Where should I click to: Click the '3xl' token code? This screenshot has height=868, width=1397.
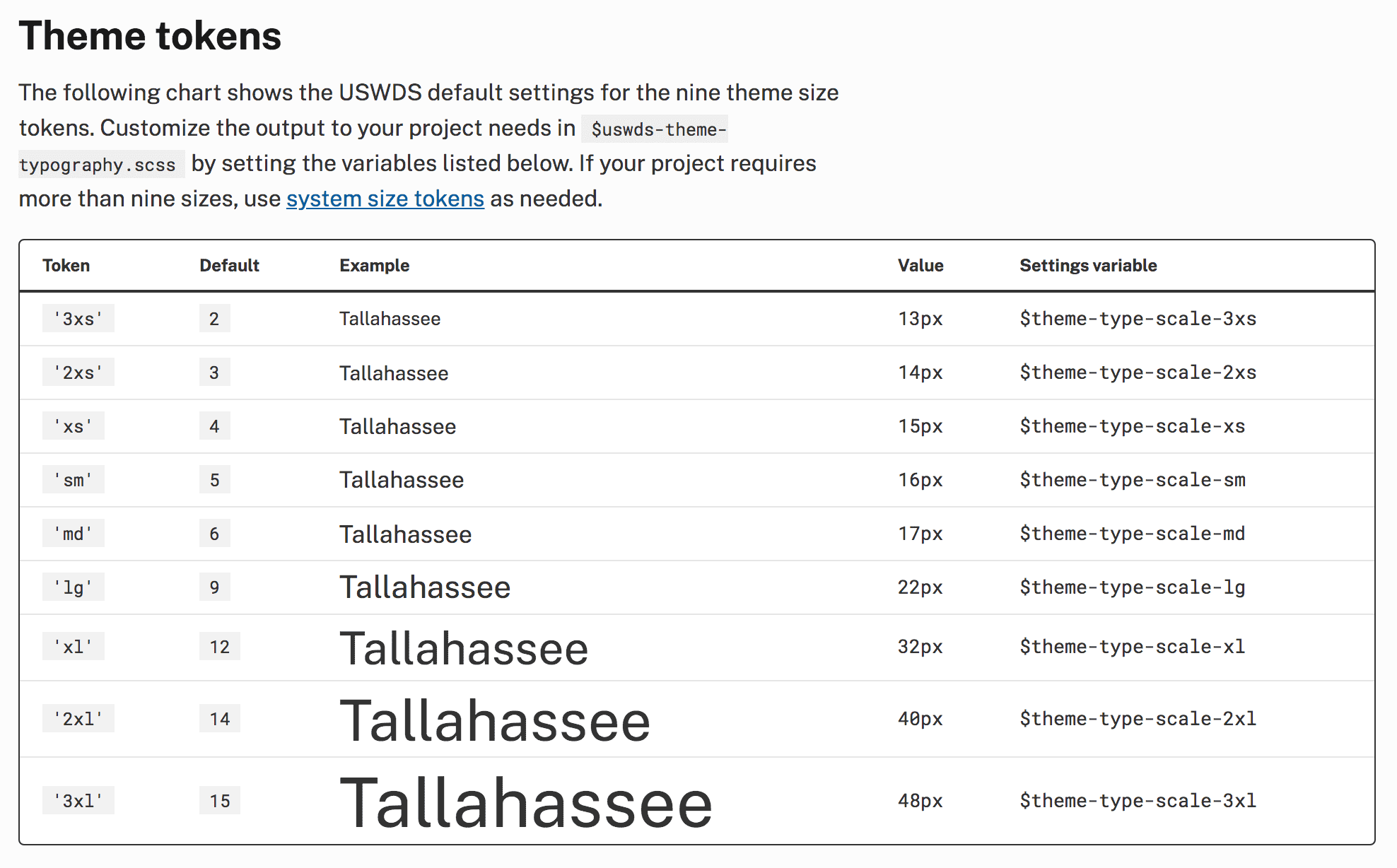tap(78, 801)
